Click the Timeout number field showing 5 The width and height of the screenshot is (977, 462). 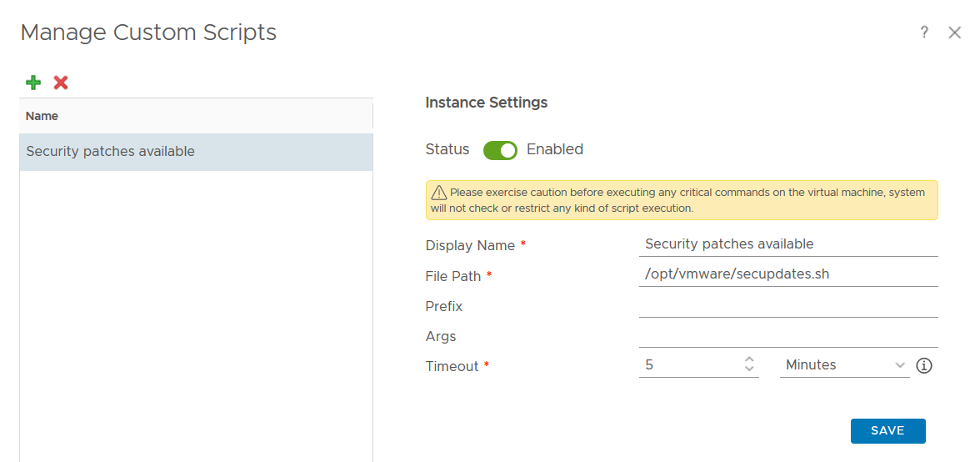690,366
